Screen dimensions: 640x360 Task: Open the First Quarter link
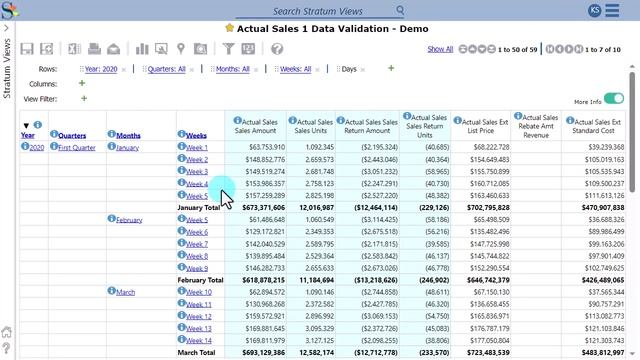[77, 148]
